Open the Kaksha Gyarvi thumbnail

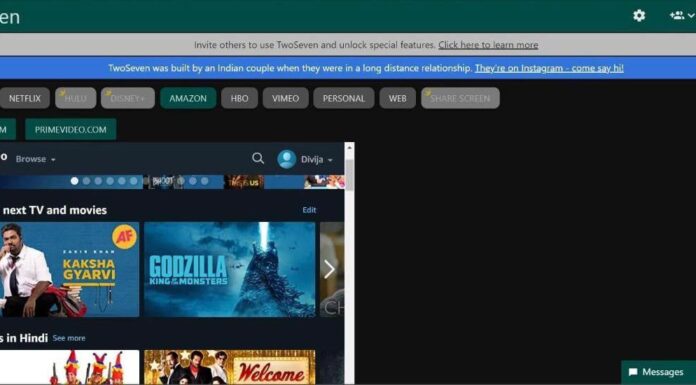pyautogui.click(x=69, y=270)
